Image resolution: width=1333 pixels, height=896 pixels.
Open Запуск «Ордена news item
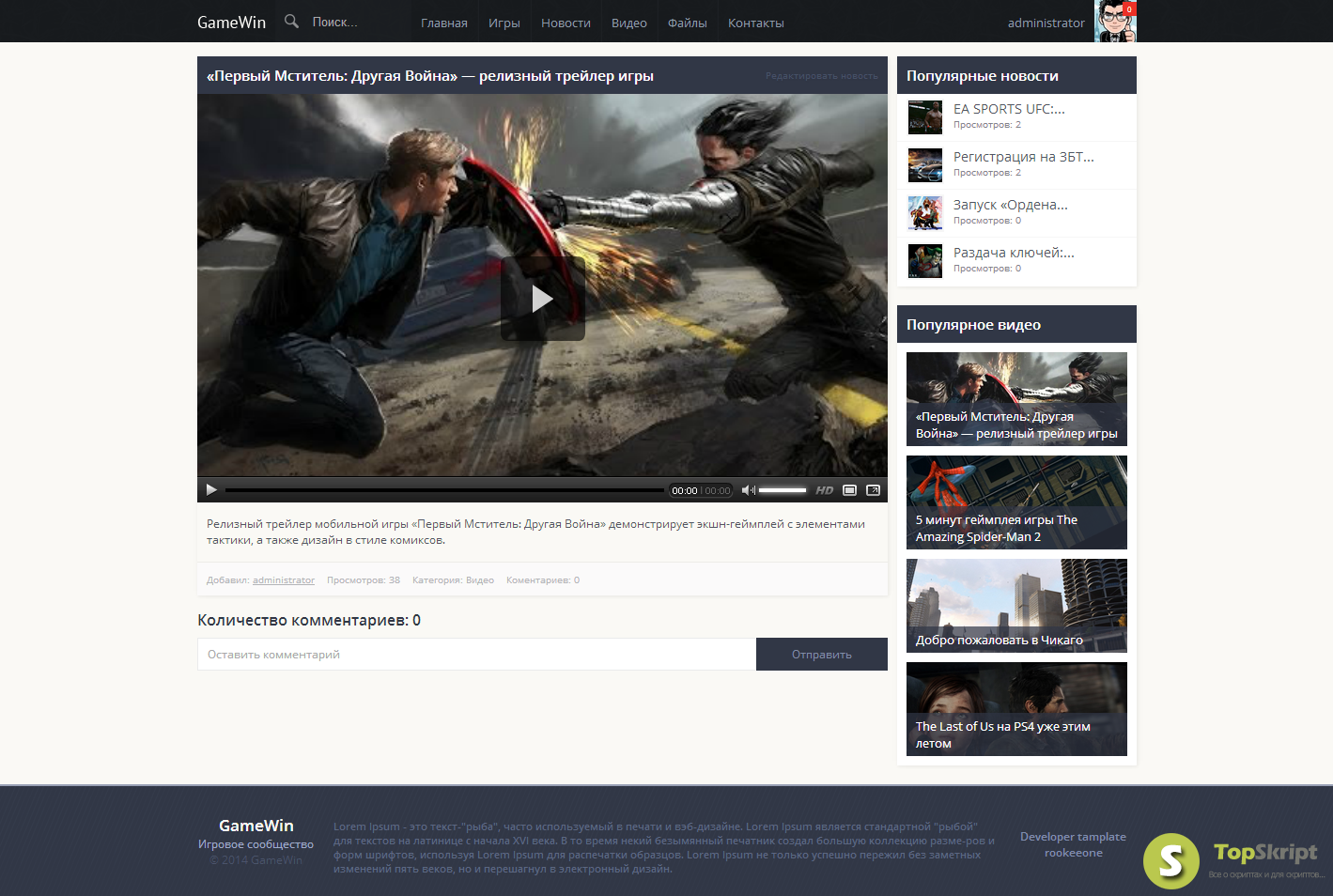click(x=1011, y=205)
